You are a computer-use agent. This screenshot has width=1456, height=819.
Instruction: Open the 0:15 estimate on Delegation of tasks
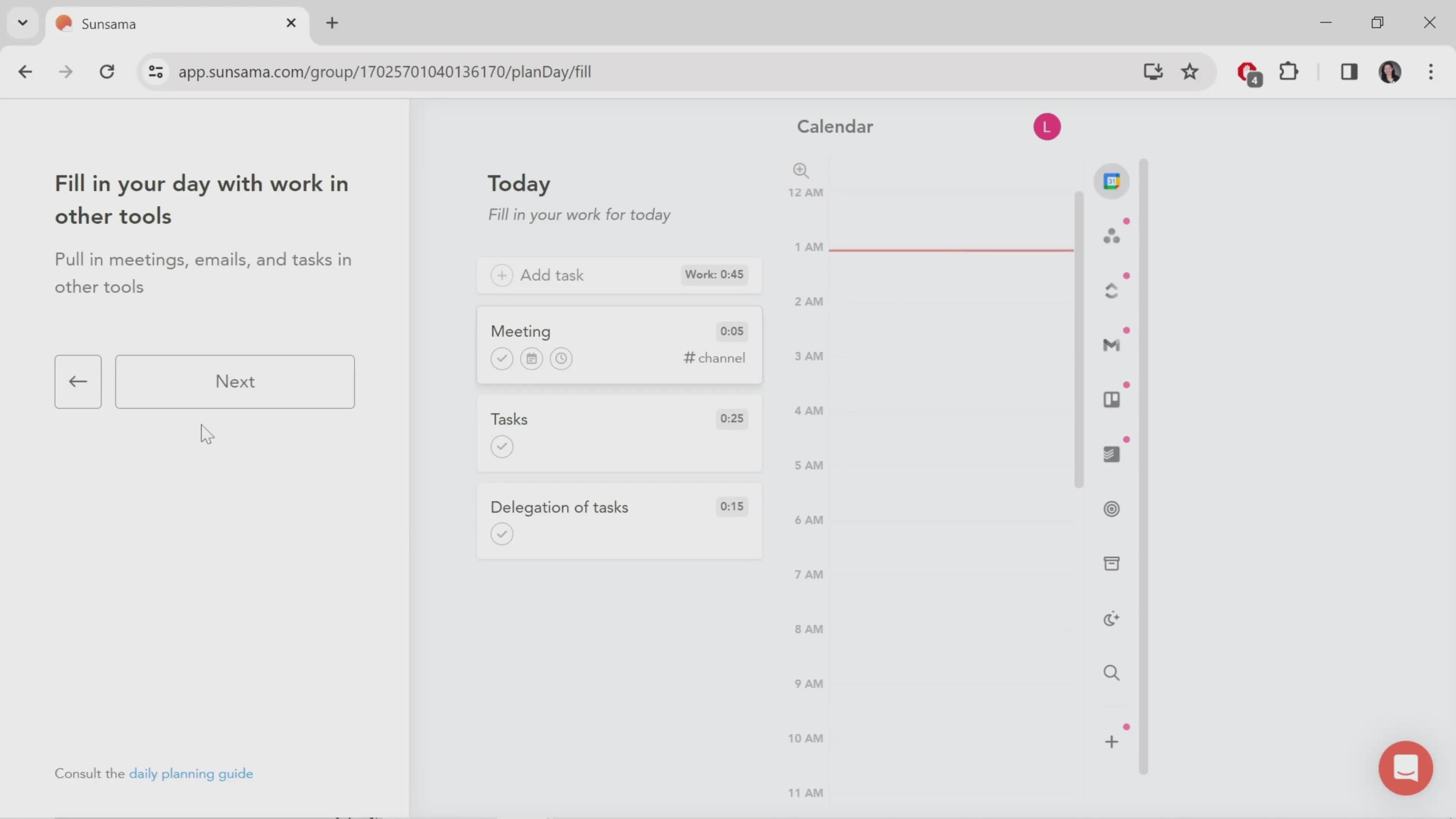tap(731, 507)
